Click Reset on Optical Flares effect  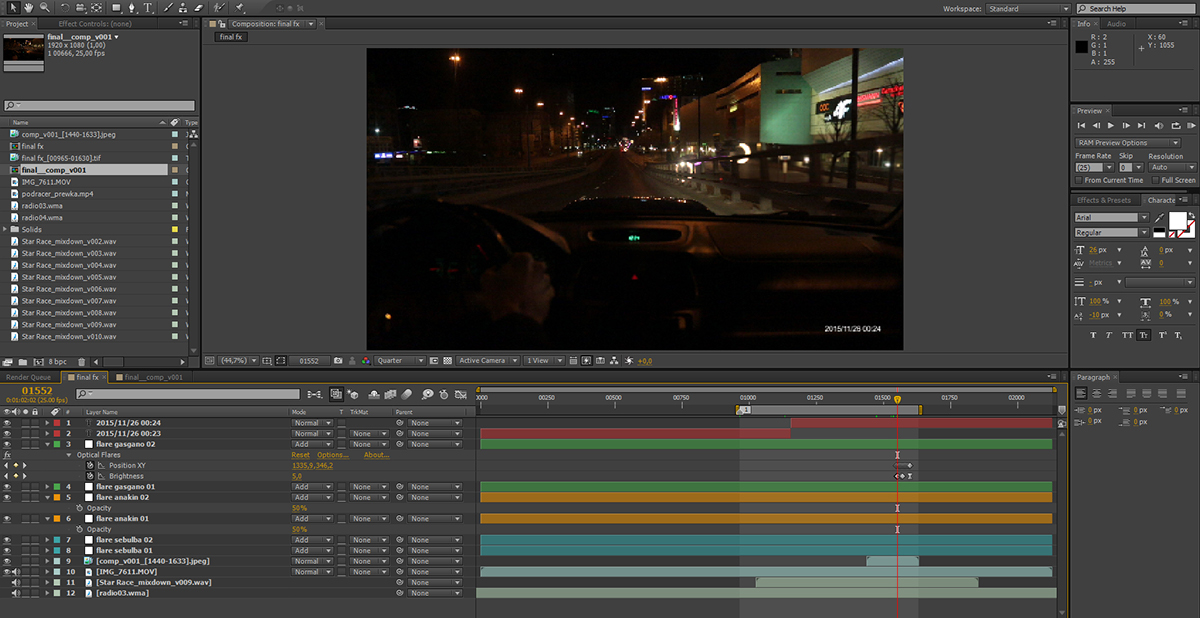(300, 455)
